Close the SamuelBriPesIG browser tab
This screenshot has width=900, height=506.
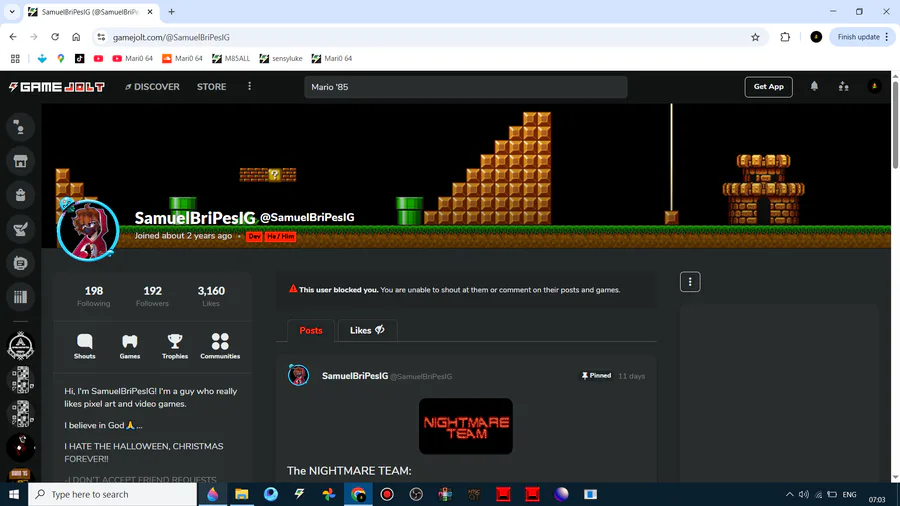tap(150, 11)
